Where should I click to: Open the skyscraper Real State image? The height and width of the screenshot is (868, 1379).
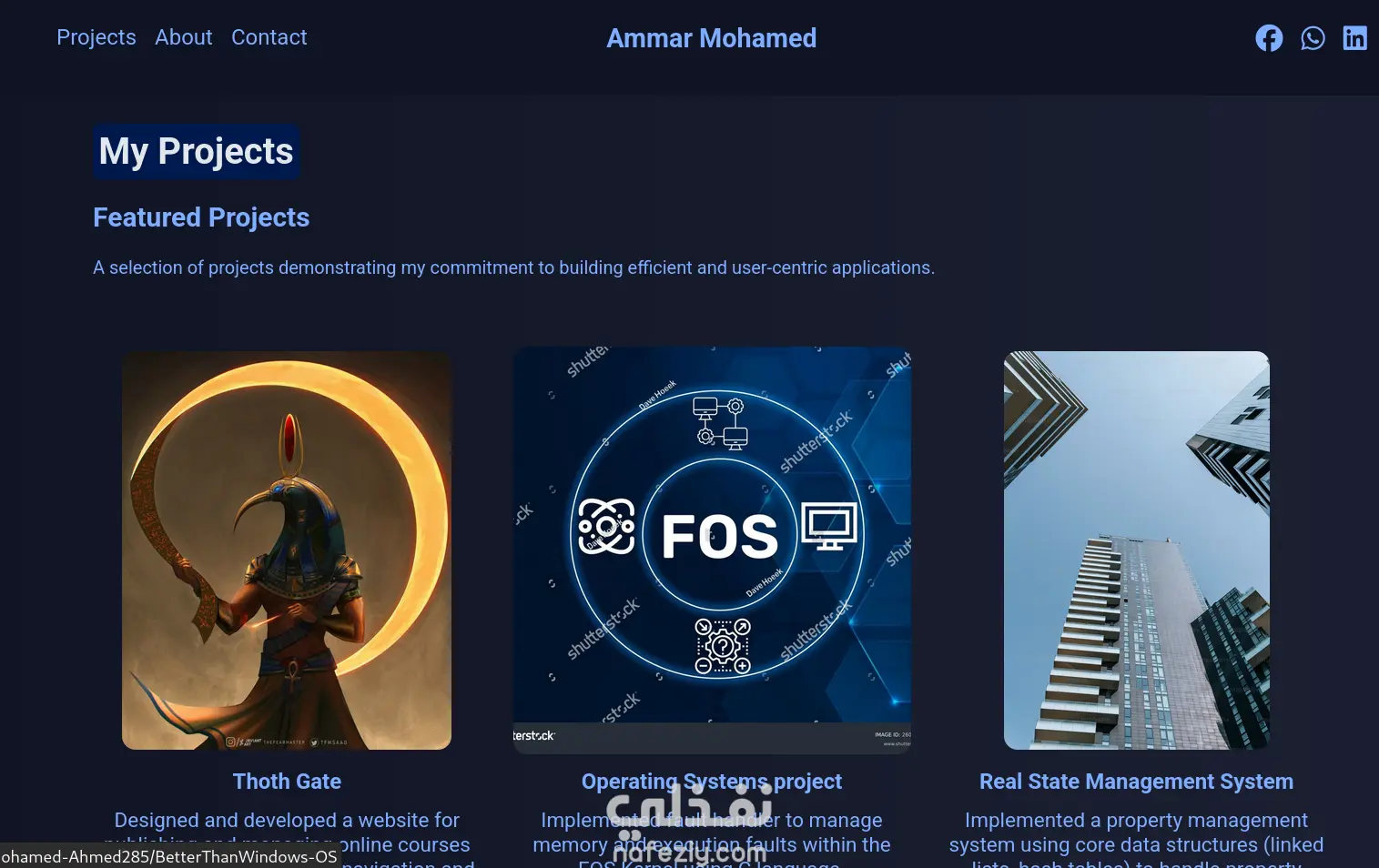pyautogui.click(x=1137, y=550)
